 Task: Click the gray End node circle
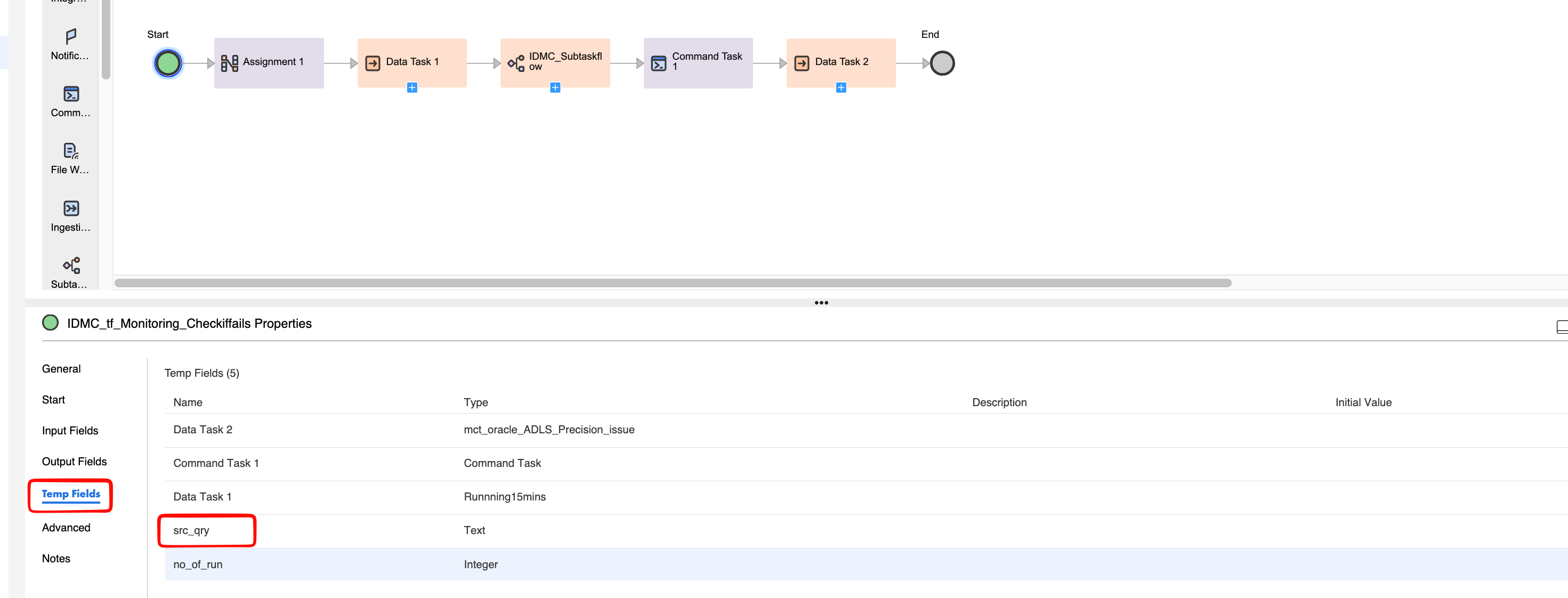tap(942, 63)
